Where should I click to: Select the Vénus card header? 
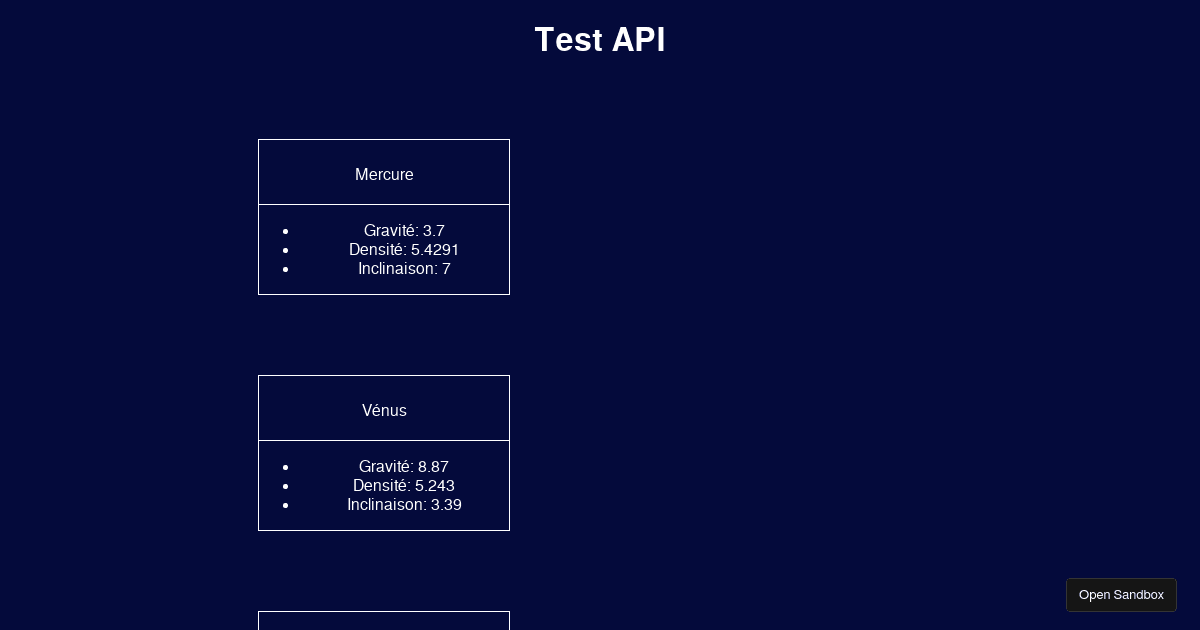(384, 408)
